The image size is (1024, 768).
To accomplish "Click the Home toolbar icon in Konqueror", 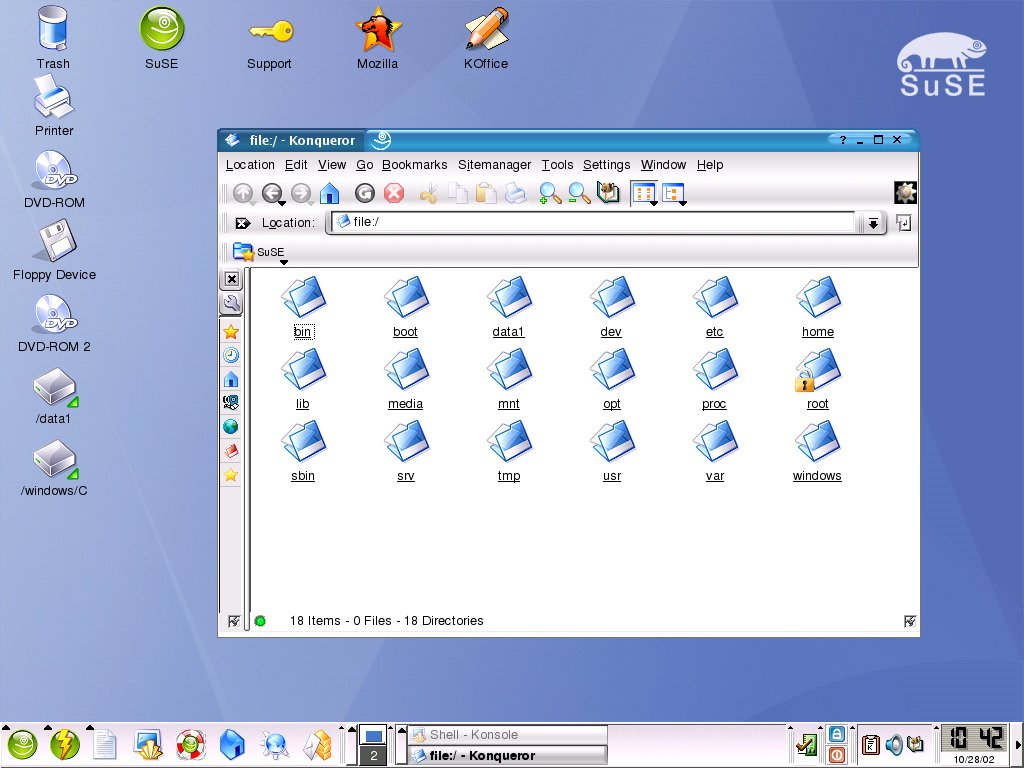I will [329, 194].
